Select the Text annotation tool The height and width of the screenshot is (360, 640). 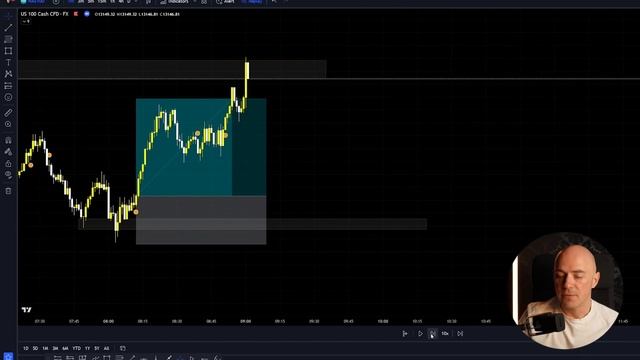coord(8,62)
